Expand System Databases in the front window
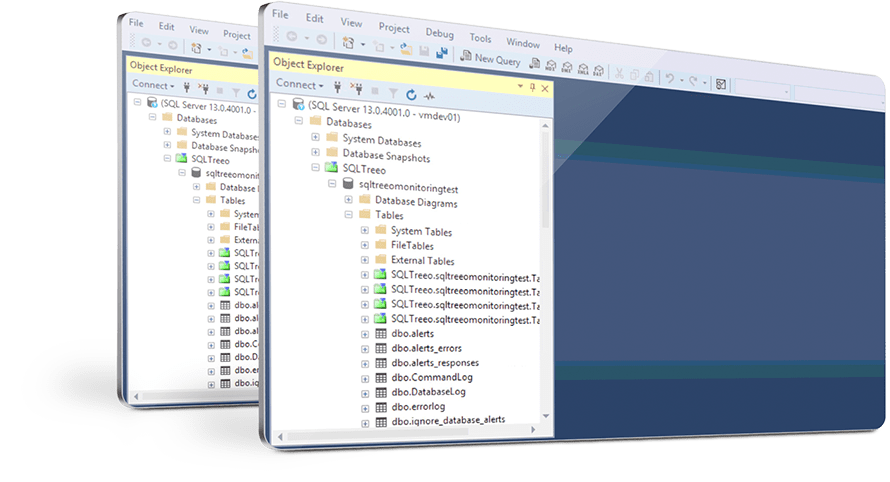This screenshot has width=890, height=482. coord(316,137)
